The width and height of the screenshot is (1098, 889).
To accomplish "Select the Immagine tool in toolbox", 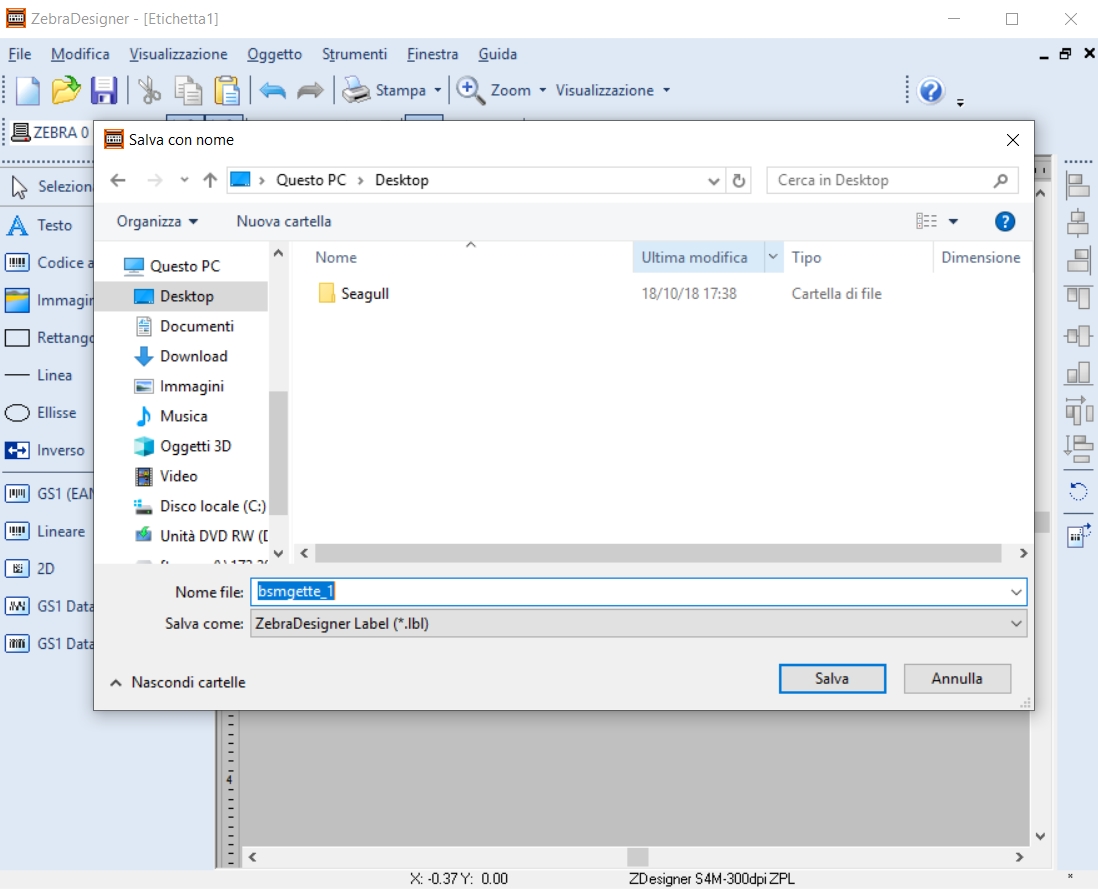I will coord(48,300).
